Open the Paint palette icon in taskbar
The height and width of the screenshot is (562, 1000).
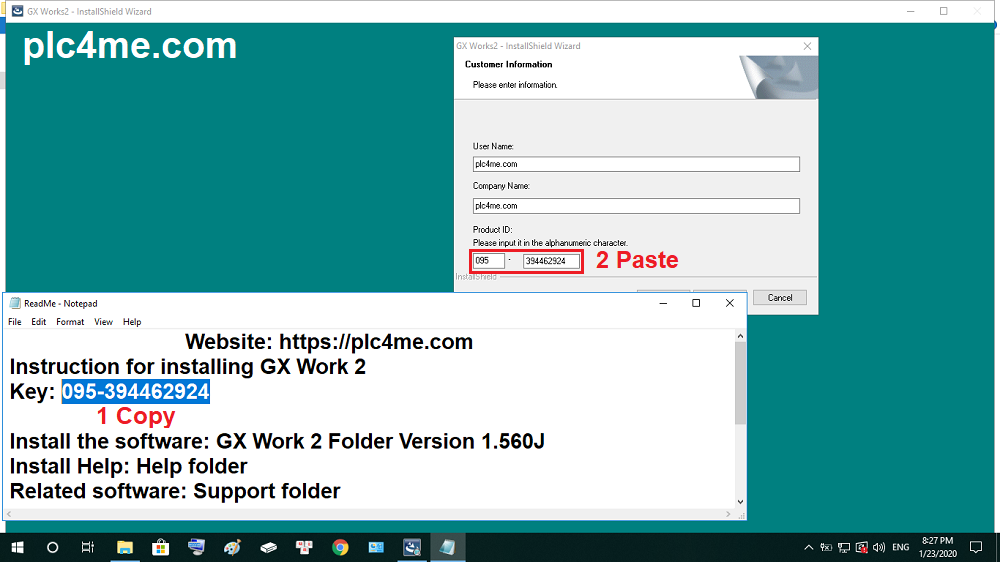tap(232, 547)
